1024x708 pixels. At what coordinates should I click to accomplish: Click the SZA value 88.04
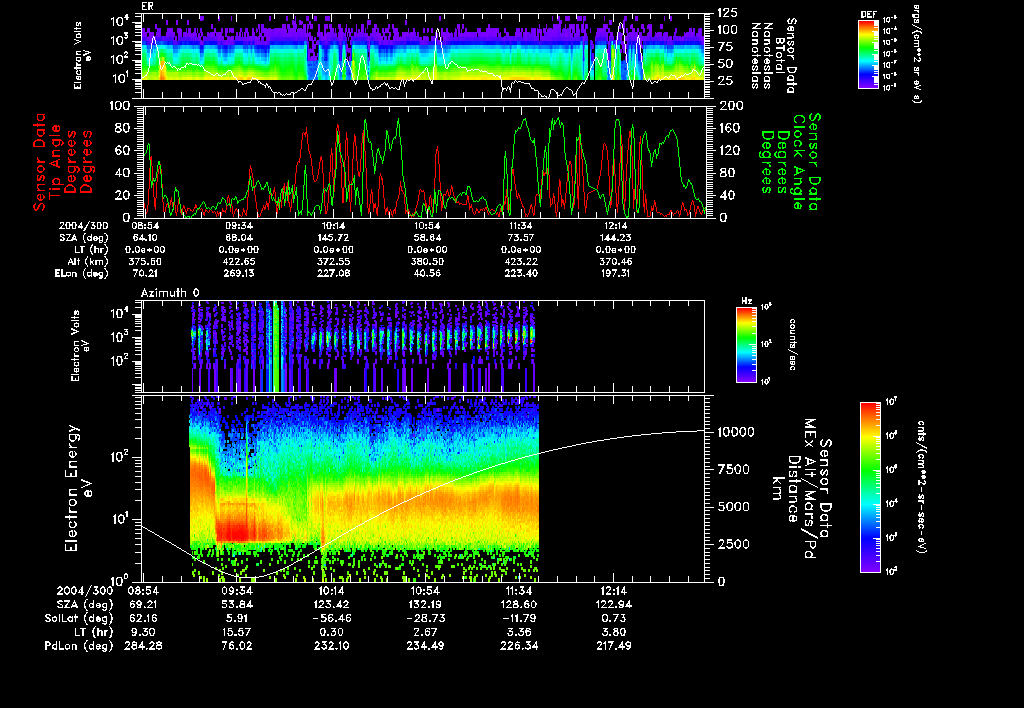pyautogui.click(x=240, y=238)
